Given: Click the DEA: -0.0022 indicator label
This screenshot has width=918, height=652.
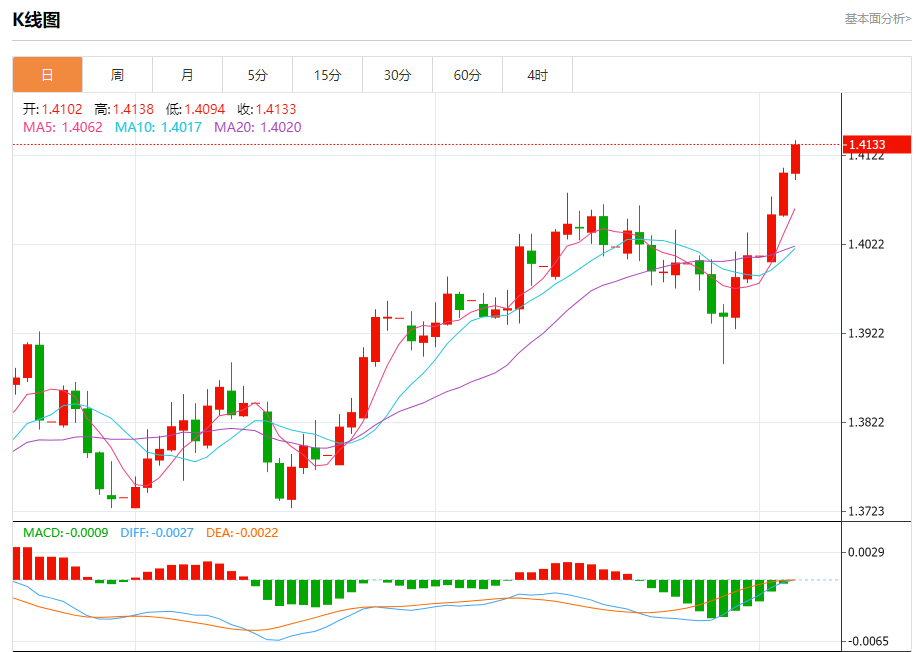Looking at the screenshot, I should (242, 533).
